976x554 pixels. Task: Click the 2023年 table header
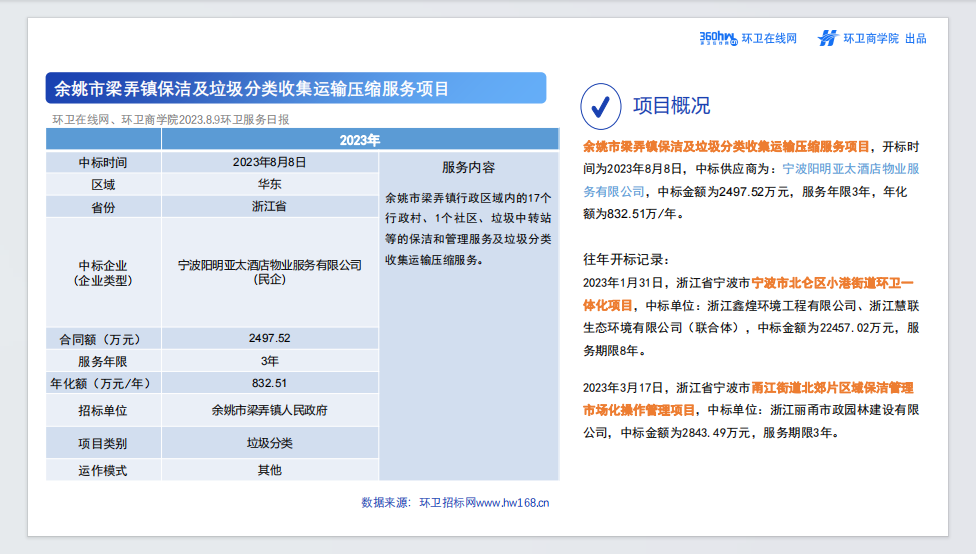click(360, 140)
